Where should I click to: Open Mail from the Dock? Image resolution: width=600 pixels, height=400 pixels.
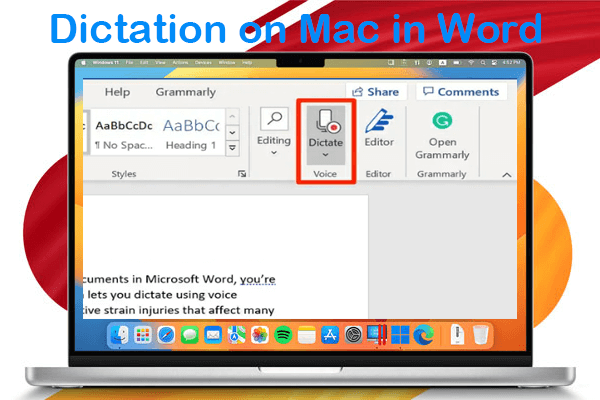click(x=213, y=335)
